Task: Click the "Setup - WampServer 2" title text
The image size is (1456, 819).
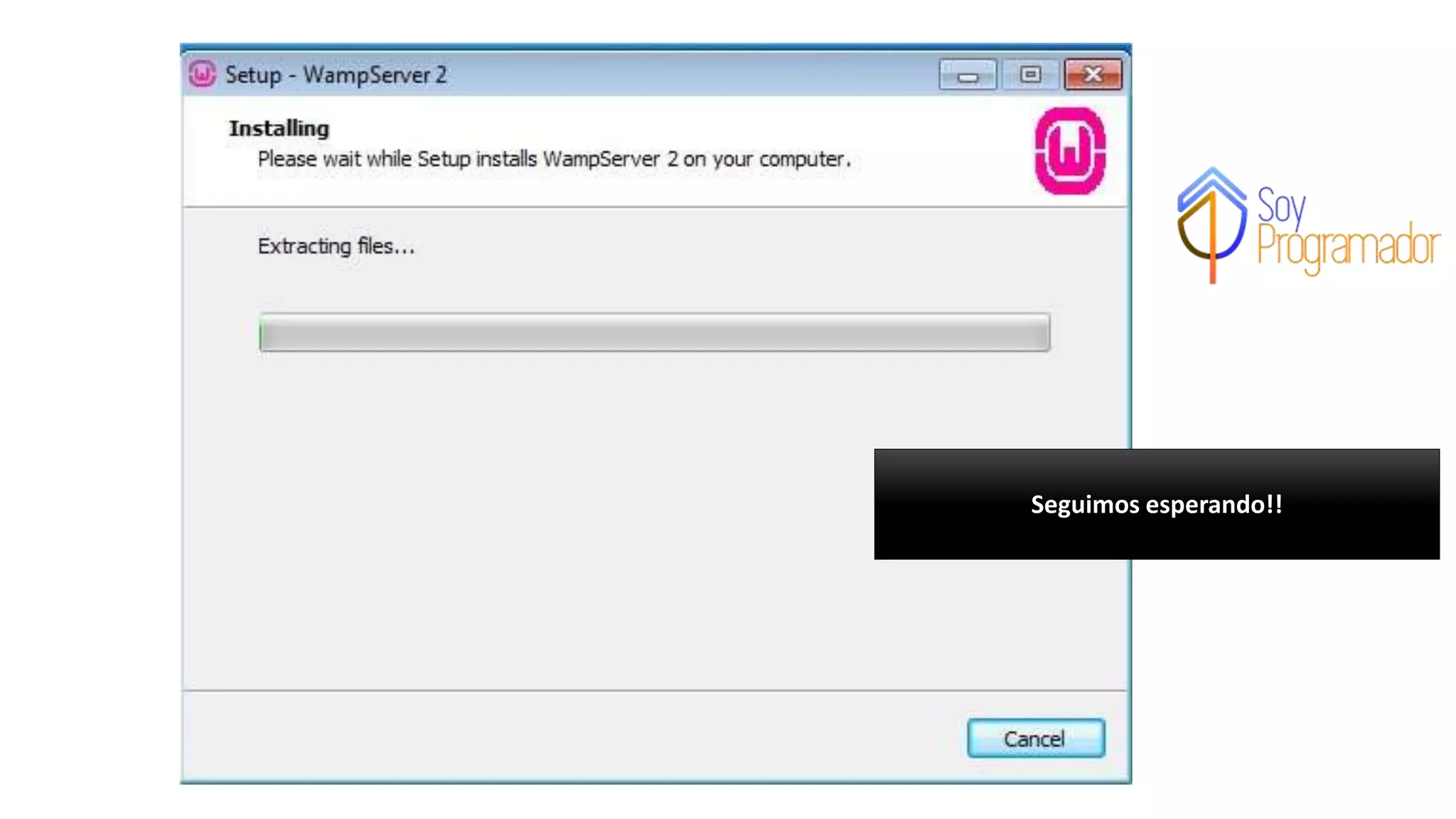Action: click(336, 75)
